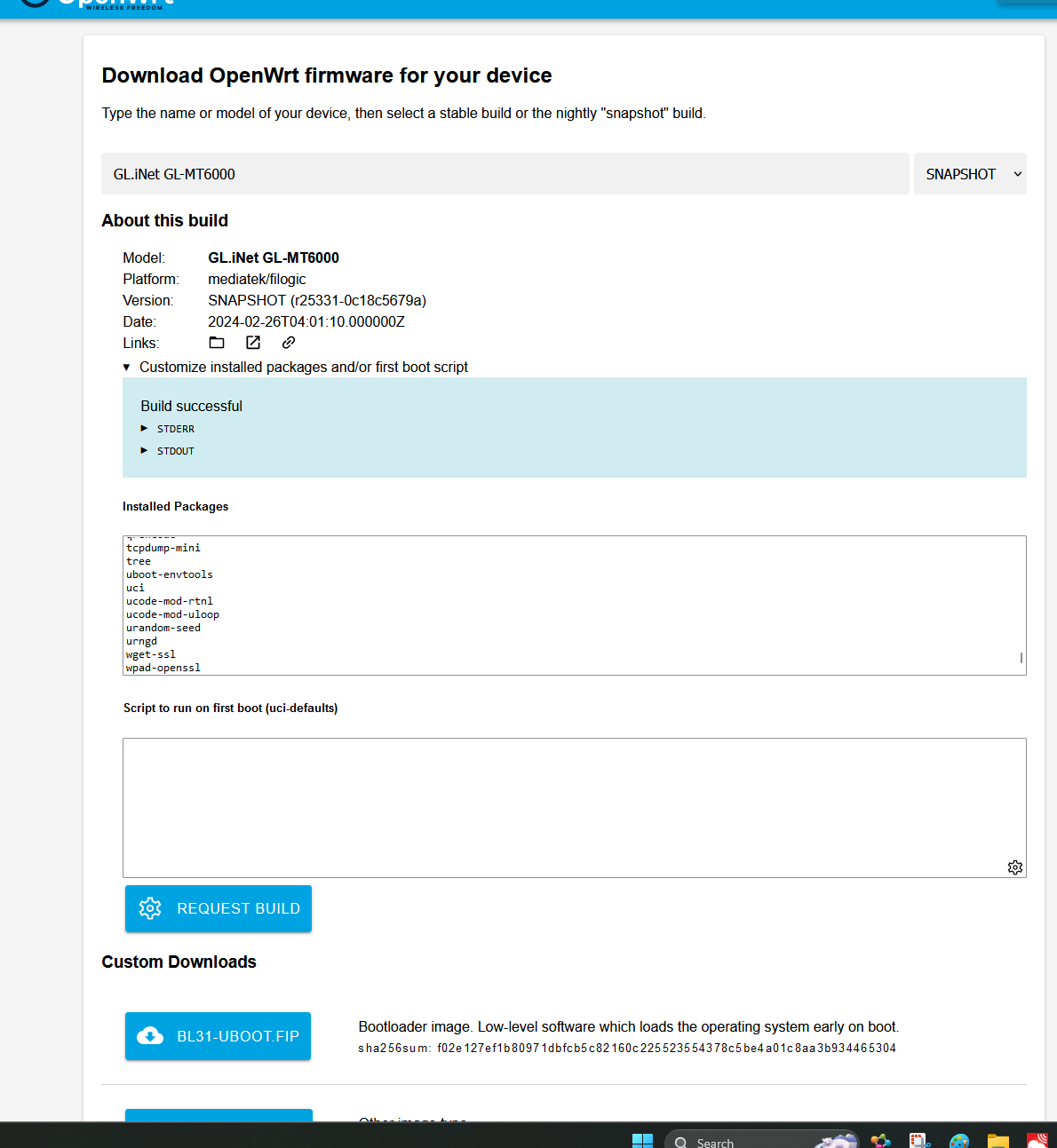Click the device model search field

coord(505,174)
